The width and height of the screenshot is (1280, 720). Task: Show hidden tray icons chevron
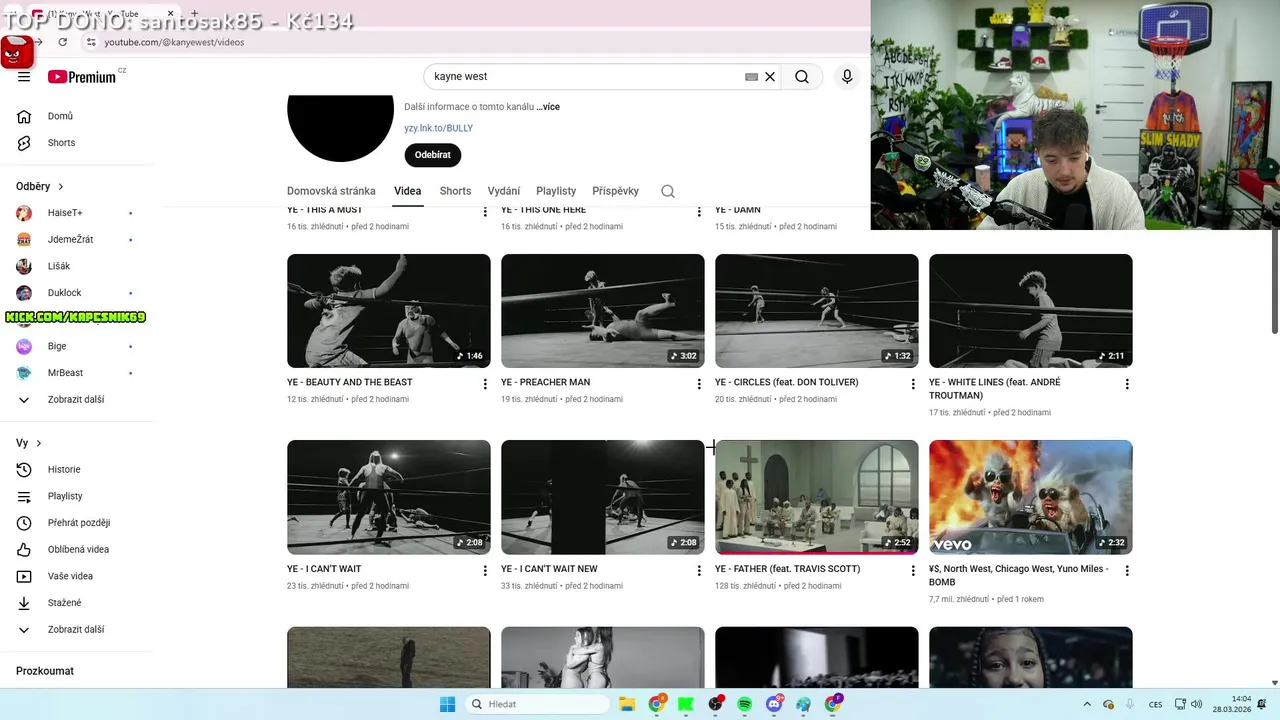click(1087, 704)
